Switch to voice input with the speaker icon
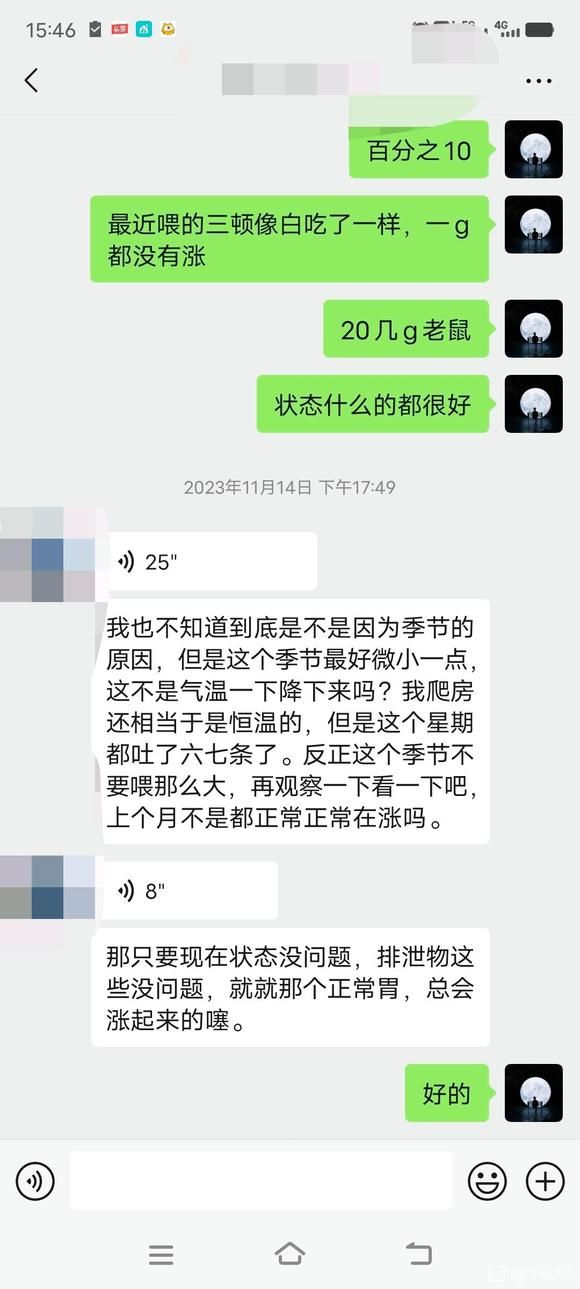 coord(35,1181)
